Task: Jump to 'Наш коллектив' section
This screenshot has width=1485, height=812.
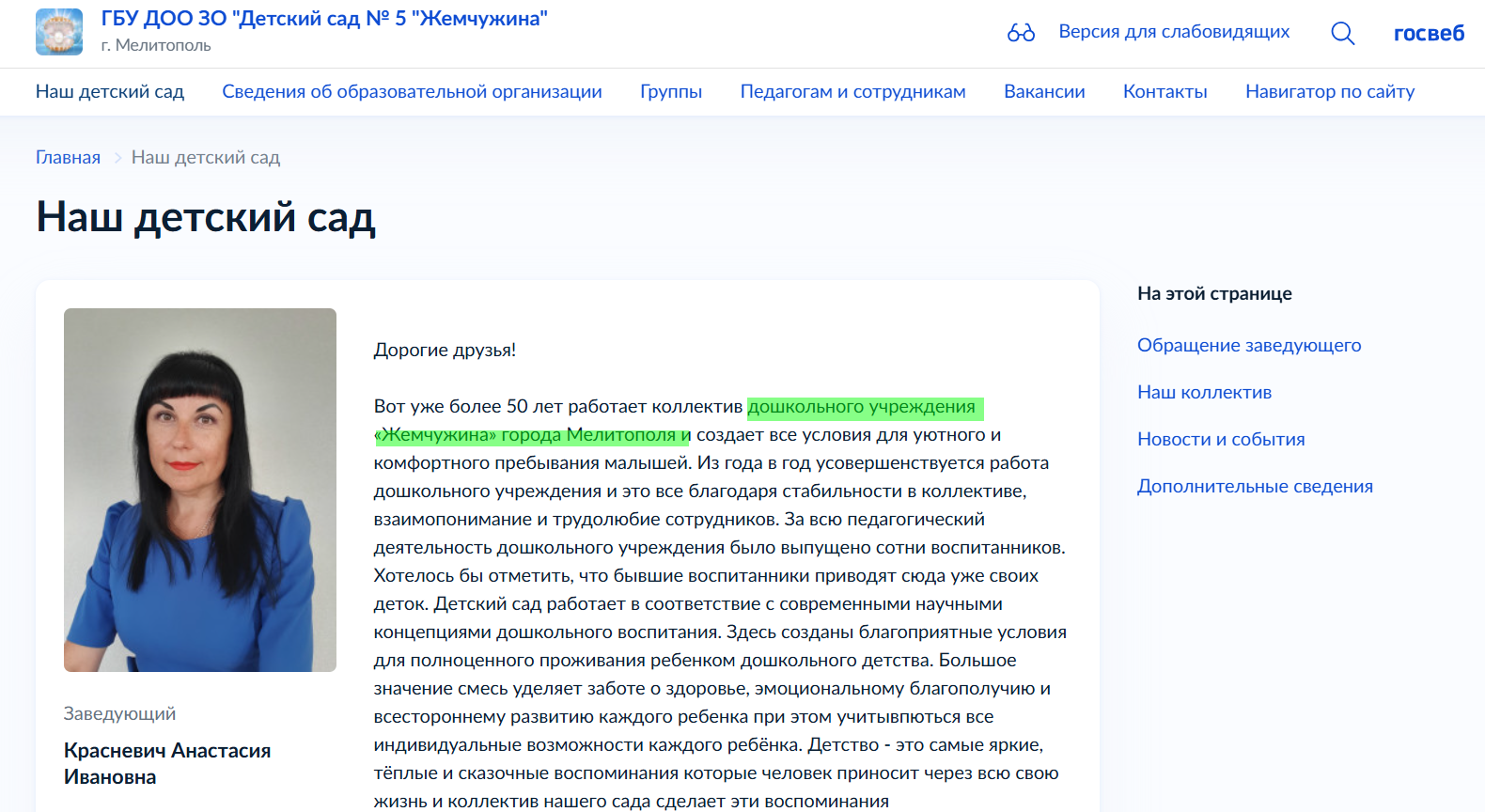Action: click(x=1204, y=392)
